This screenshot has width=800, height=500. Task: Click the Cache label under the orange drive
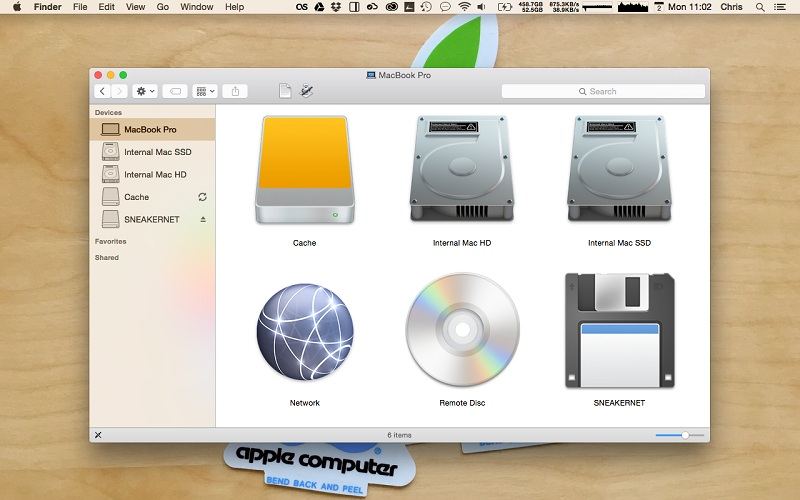tap(305, 243)
